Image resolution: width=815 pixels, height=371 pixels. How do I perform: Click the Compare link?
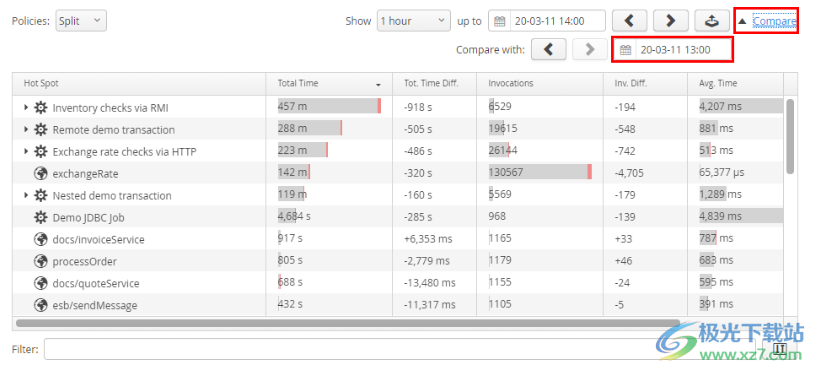(x=774, y=21)
